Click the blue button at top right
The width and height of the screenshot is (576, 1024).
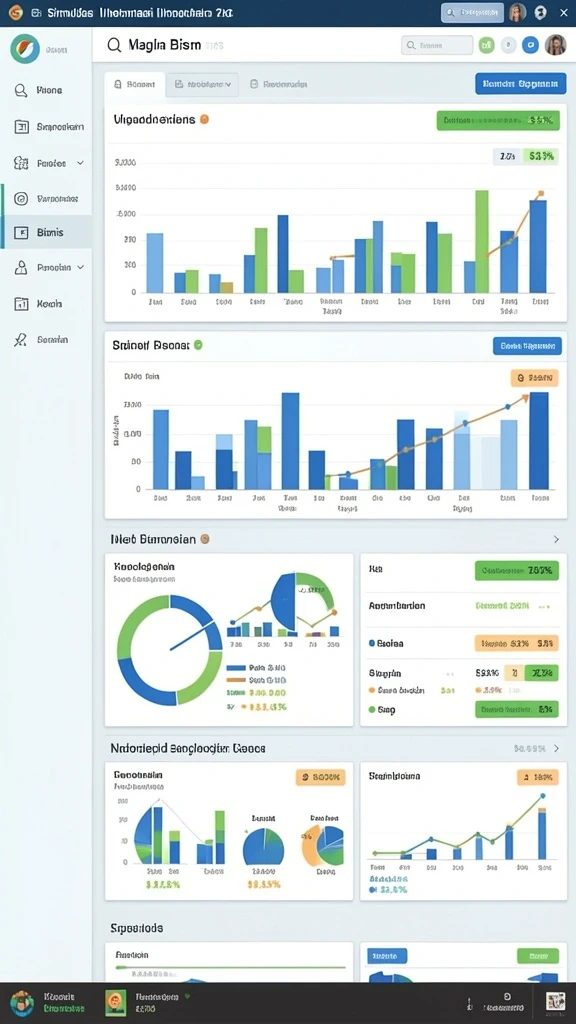520,84
